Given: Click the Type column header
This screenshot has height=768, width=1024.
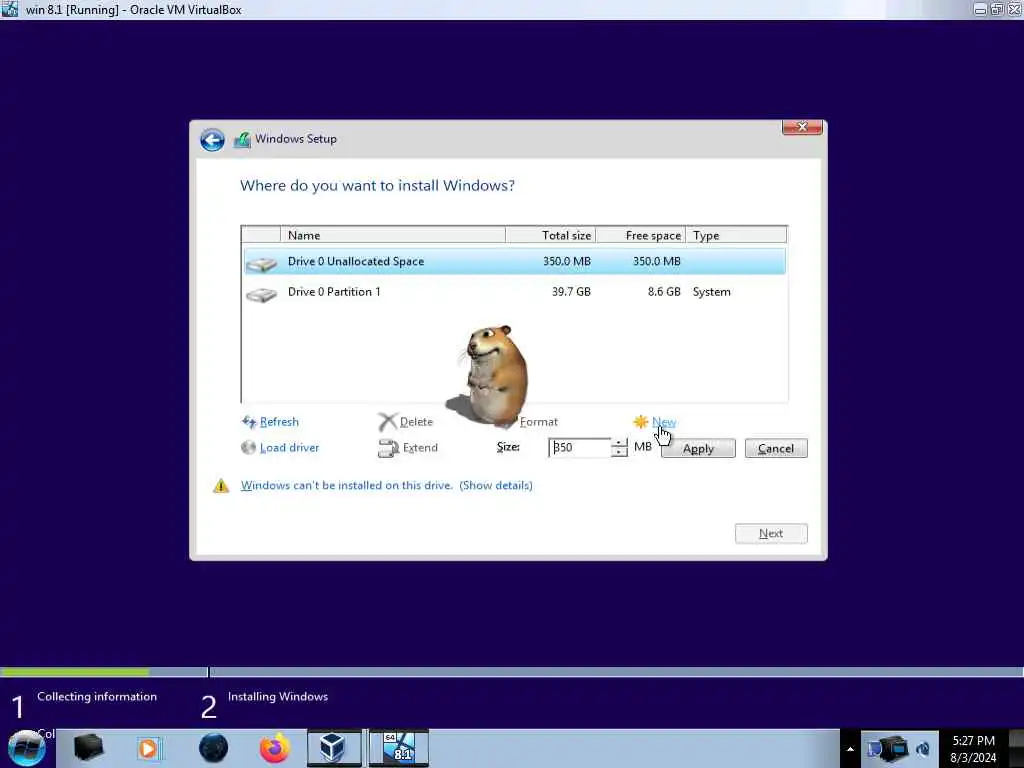Looking at the screenshot, I should click(x=736, y=235).
